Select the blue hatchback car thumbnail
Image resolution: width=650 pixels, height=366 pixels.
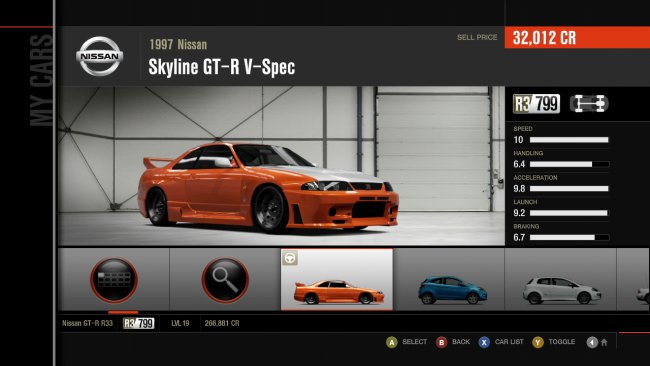tap(449, 279)
